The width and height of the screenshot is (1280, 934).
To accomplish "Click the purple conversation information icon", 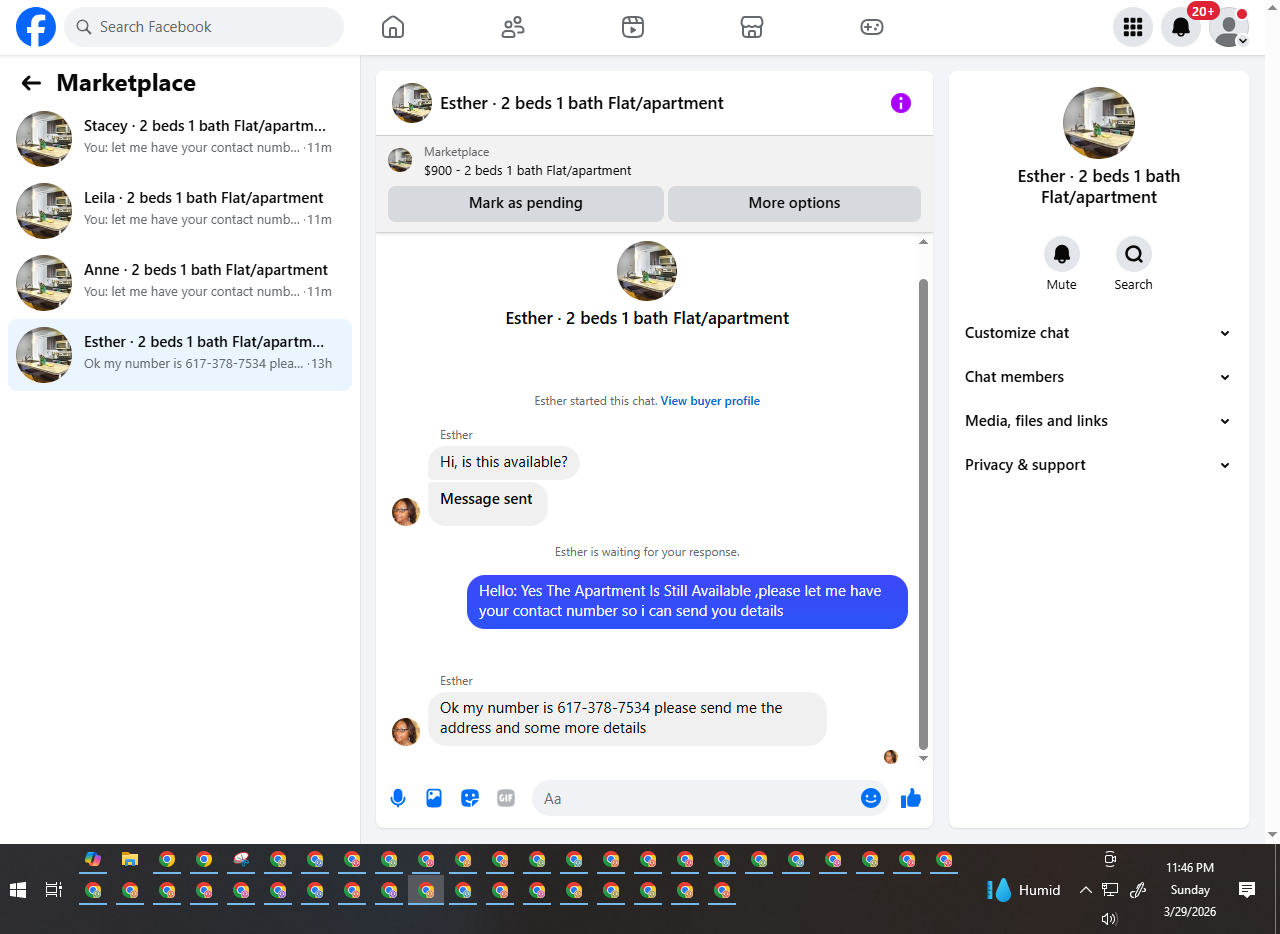I will (x=901, y=103).
